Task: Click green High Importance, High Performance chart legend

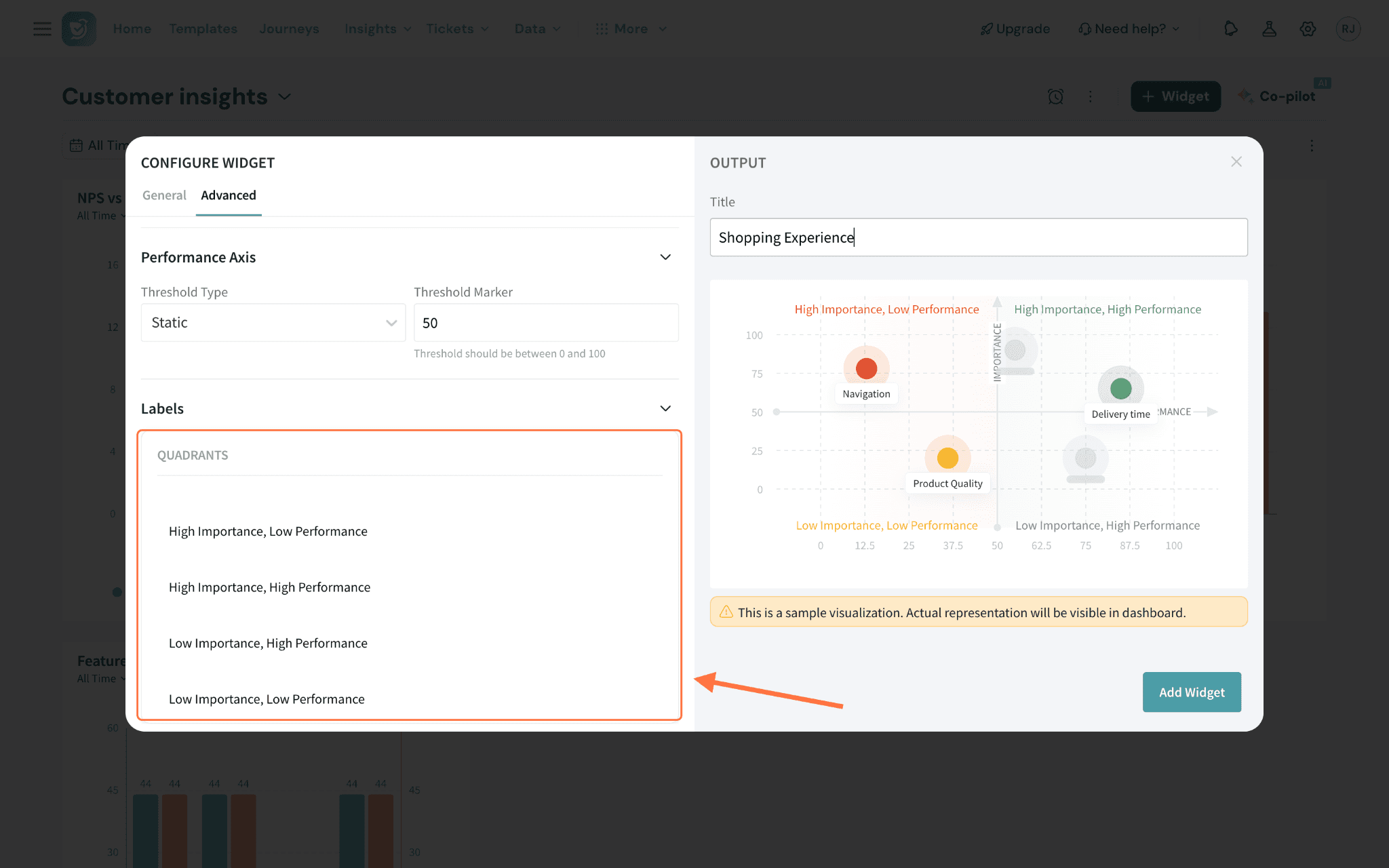Action: click(x=1108, y=309)
